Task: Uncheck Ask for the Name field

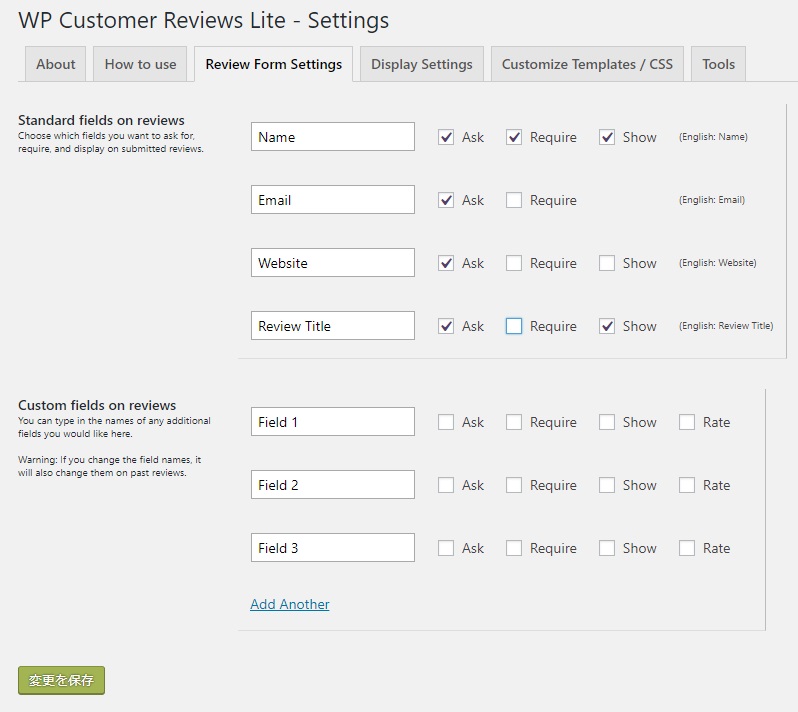Action: [446, 137]
